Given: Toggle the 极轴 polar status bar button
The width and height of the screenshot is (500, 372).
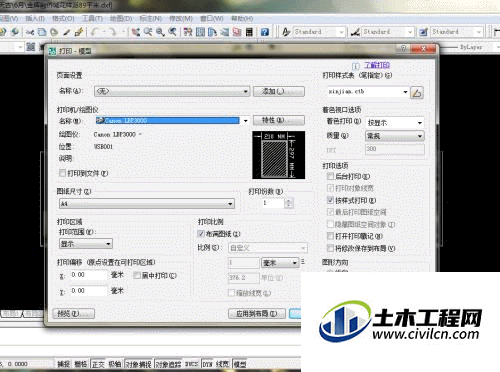Looking at the screenshot, I should [x=115, y=364].
